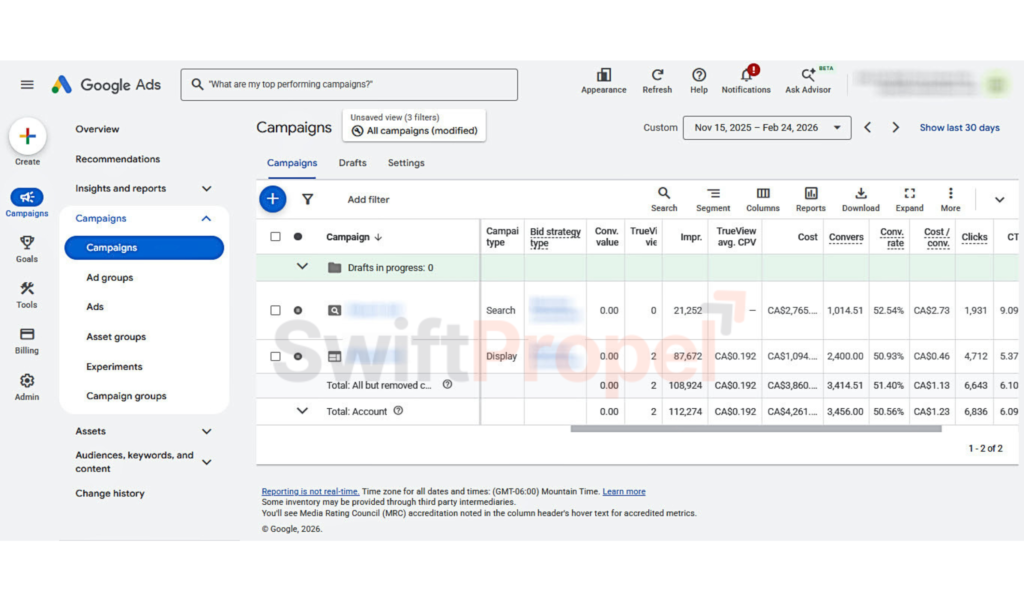Collapse the table toolbar chevron
Screen dimensions: 1024x604
pos(999,199)
